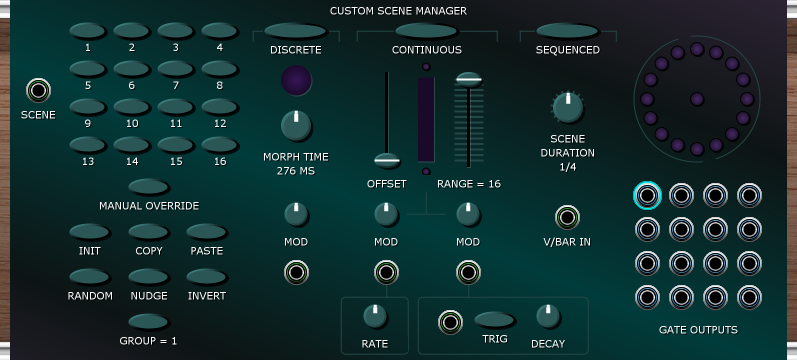Viewport: 797px width, 360px height.
Task: Click the purple discrete mode indicator light
Action: 296,80
